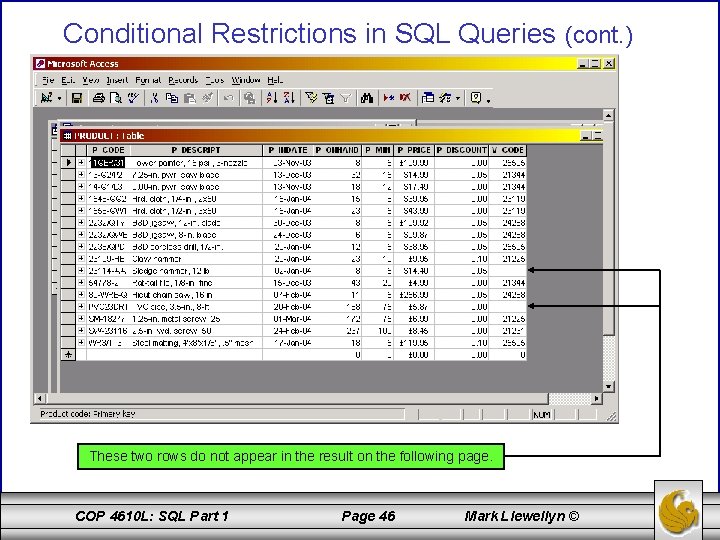
Task: Open the toolbar options arrow after Help
Action: click(488, 100)
